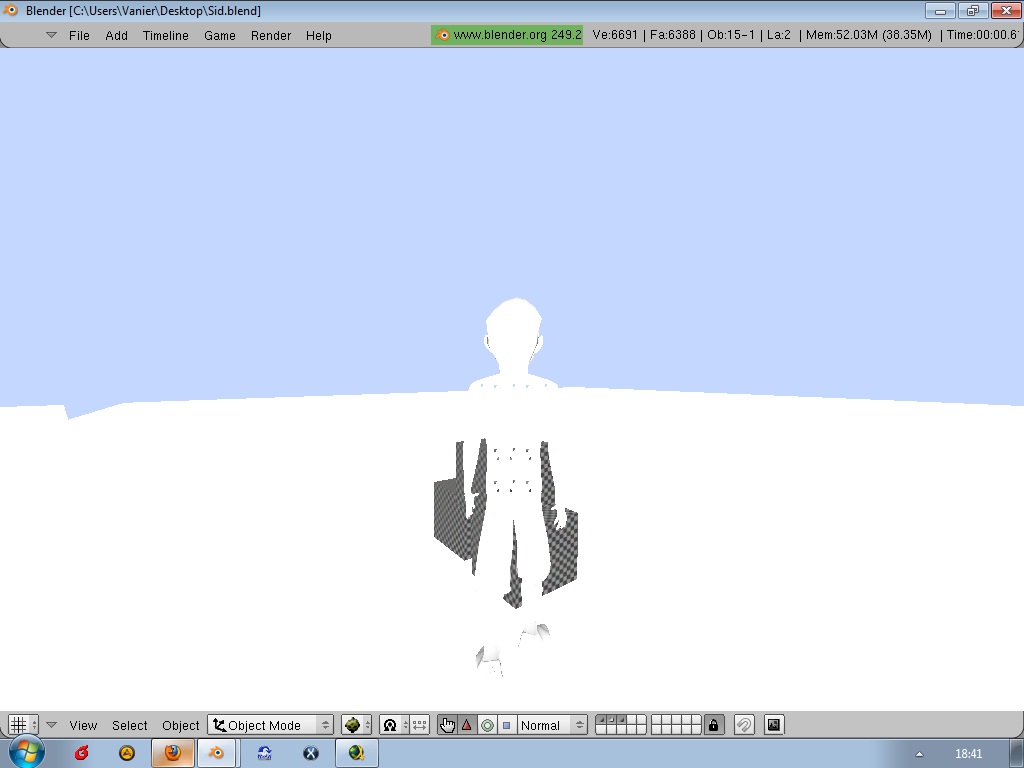
Task: Toggle the layer lock padlock icon
Action: [713, 725]
